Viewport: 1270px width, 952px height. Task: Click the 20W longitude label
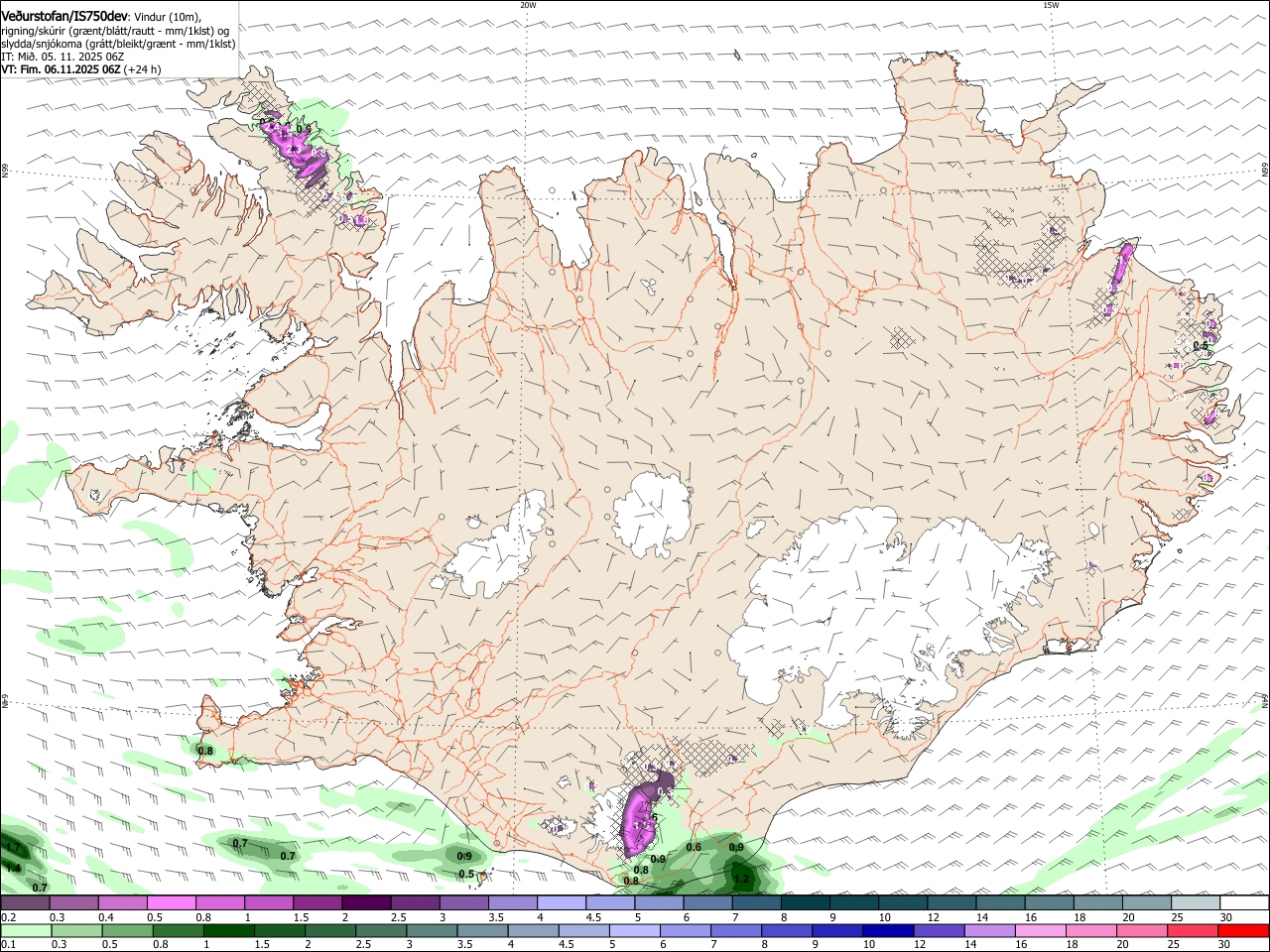(x=528, y=5)
